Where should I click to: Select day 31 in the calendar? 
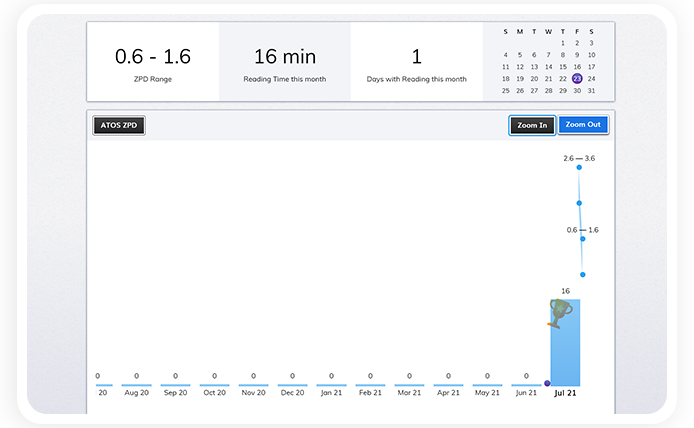pyautogui.click(x=591, y=91)
